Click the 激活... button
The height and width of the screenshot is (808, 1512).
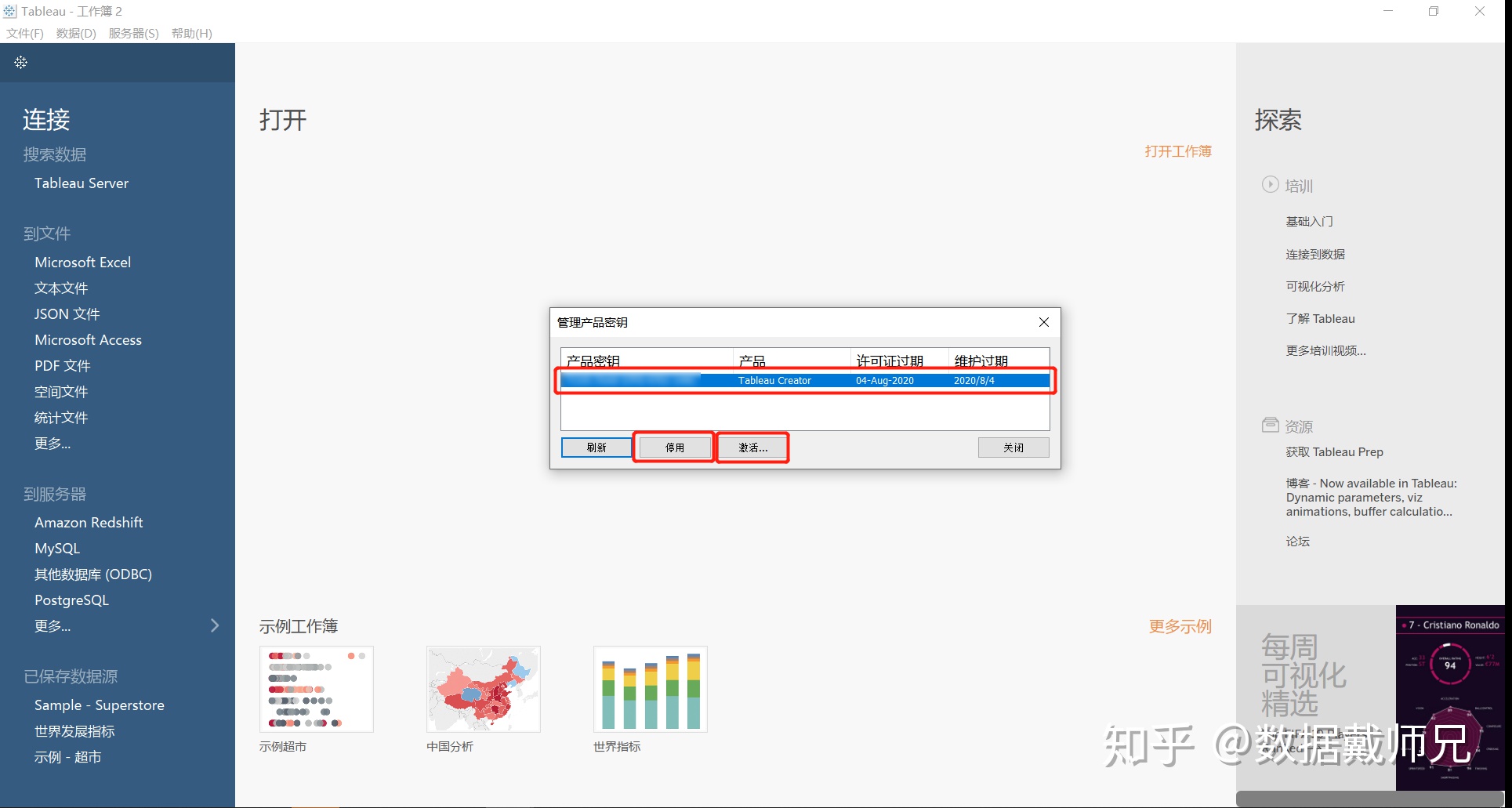(x=752, y=447)
